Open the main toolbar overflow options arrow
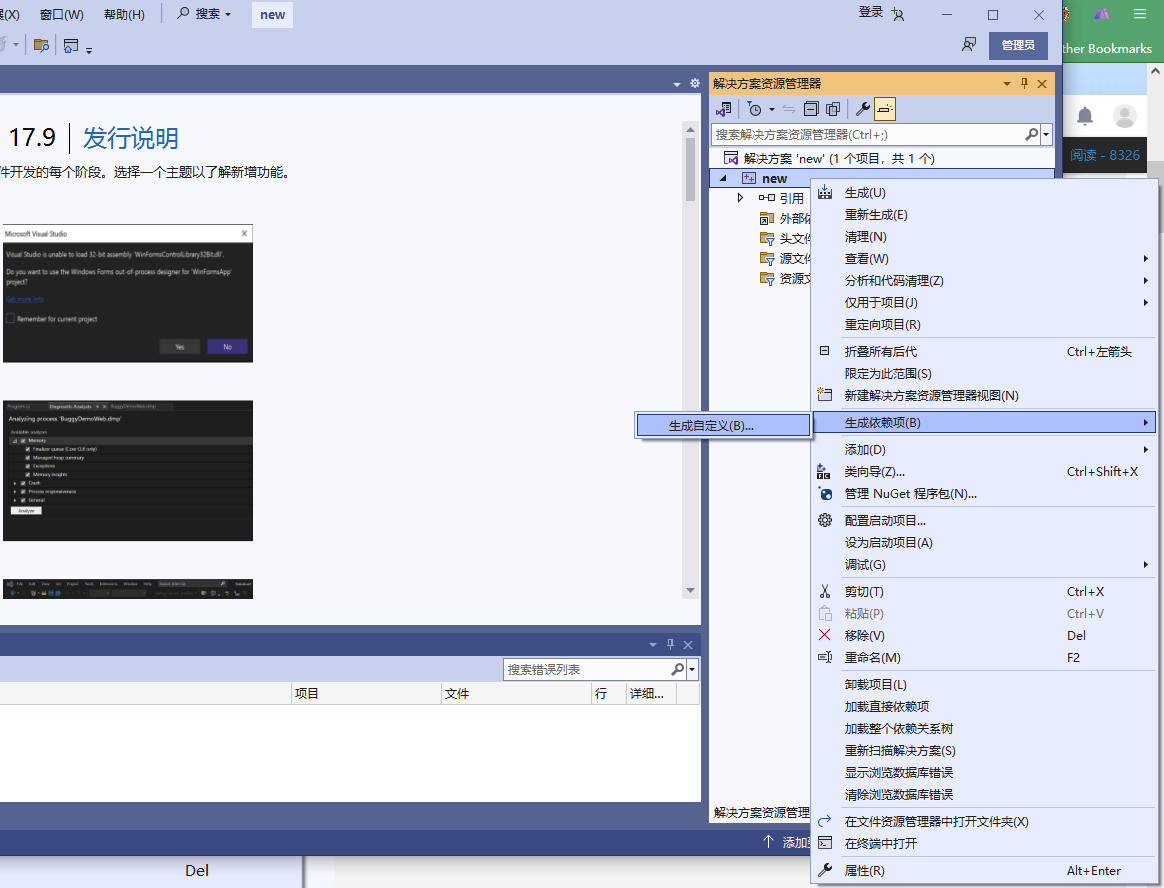The image size is (1164, 888). click(x=89, y=50)
